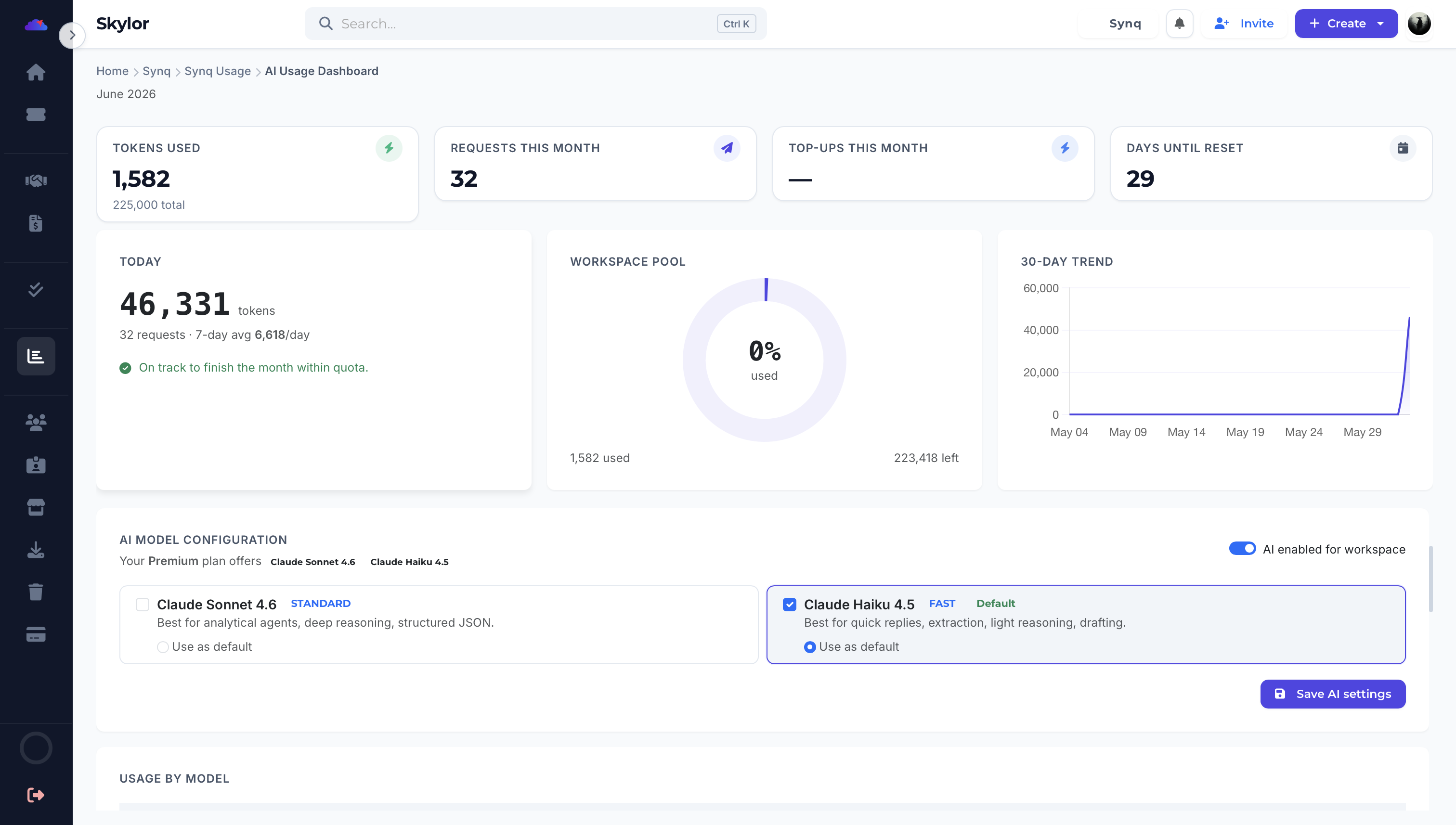The image size is (1456, 825).
Task: Click AI Usage Dashboard breadcrumb
Action: (x=321, y=71)
